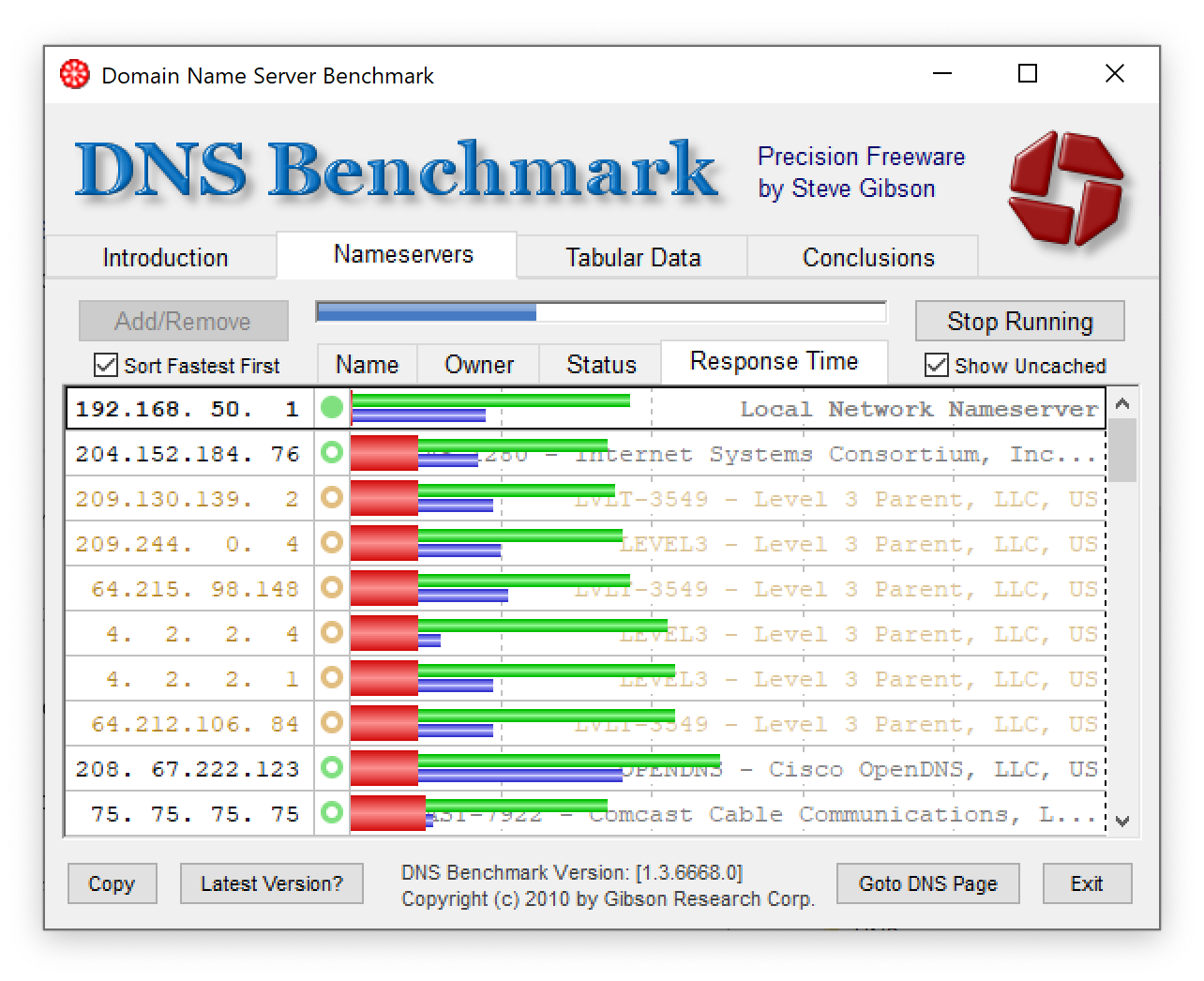Maximize the Domain Name Server Benchmark window
The width and height of the screenshot is (1204, 981).
coord(1028,73)
